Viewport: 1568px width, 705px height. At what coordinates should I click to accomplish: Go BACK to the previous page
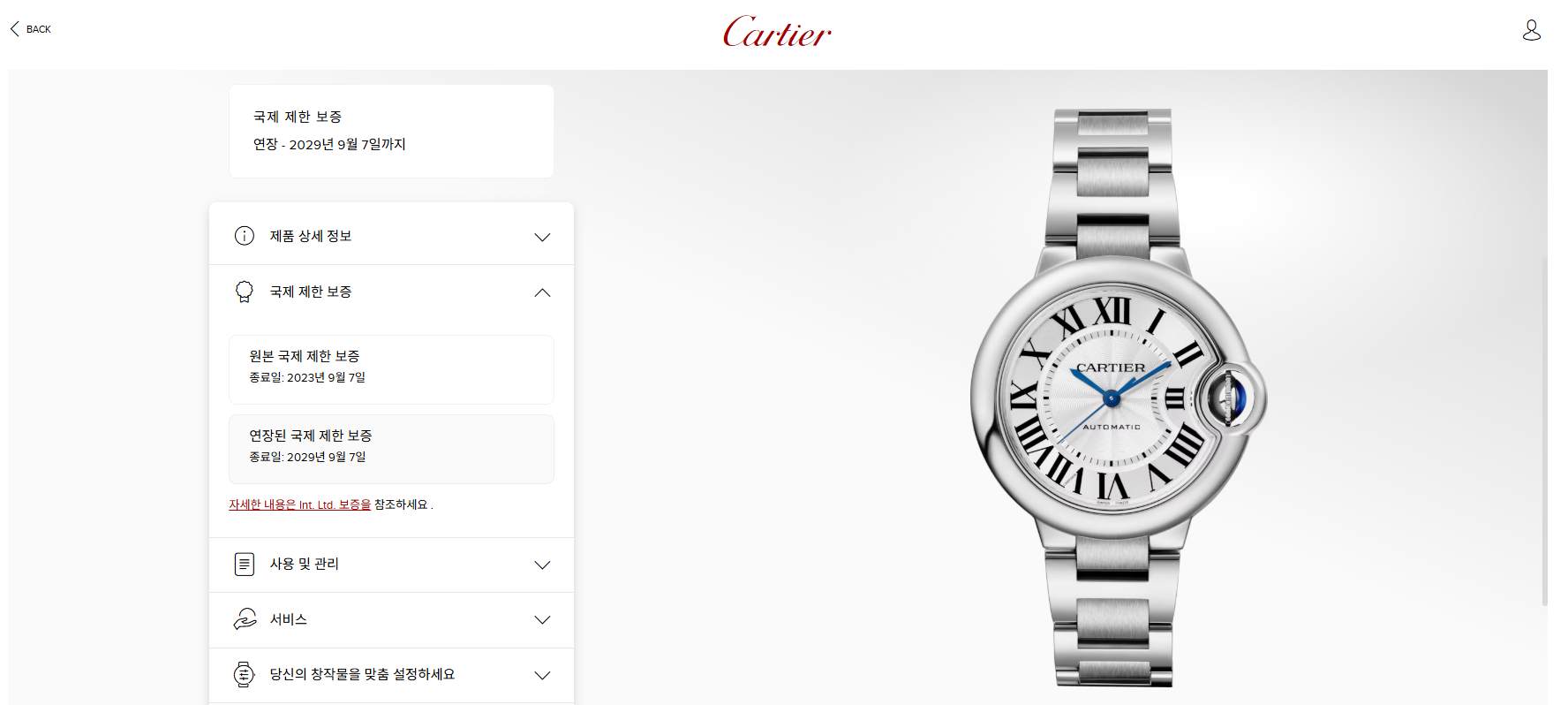click(x=30, y=29)
